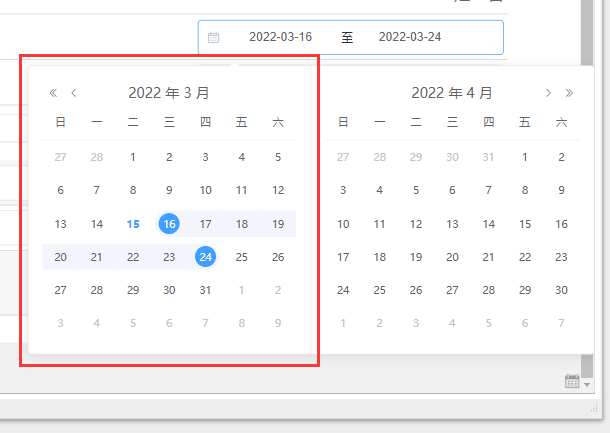Go to previous month arrow
Screen dimensions: 610x433
(x=74, y=93)
